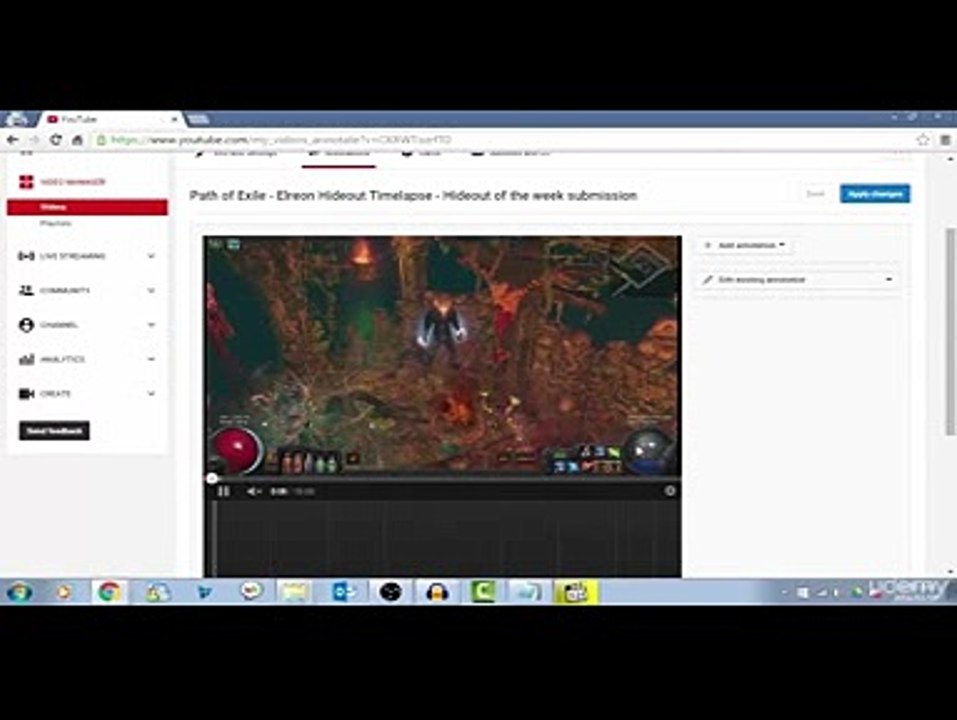Open the folder icon on taskbar

pos(295,592)
